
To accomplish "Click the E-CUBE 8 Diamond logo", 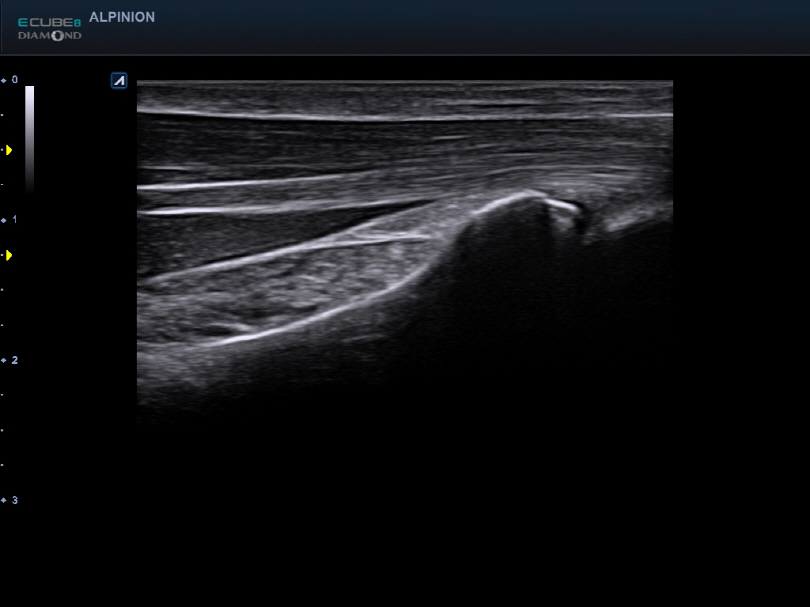I will point(49,29).
